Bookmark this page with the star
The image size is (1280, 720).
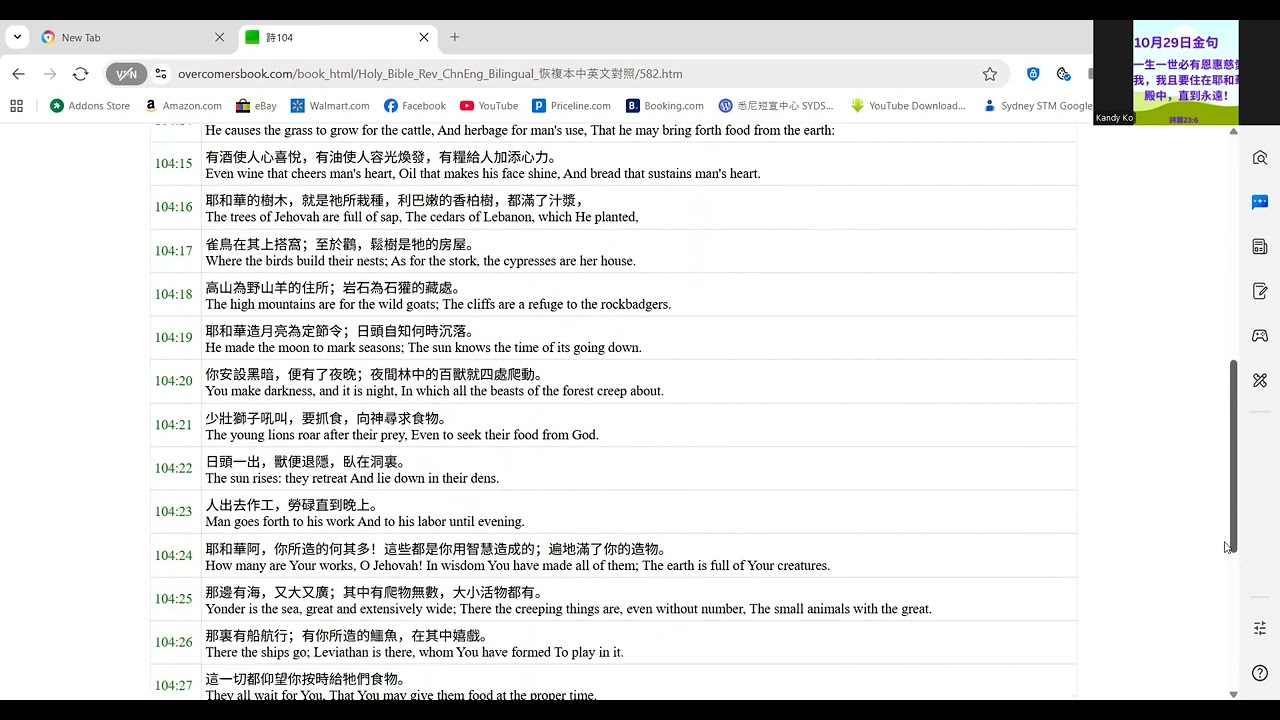coord(989,74)
